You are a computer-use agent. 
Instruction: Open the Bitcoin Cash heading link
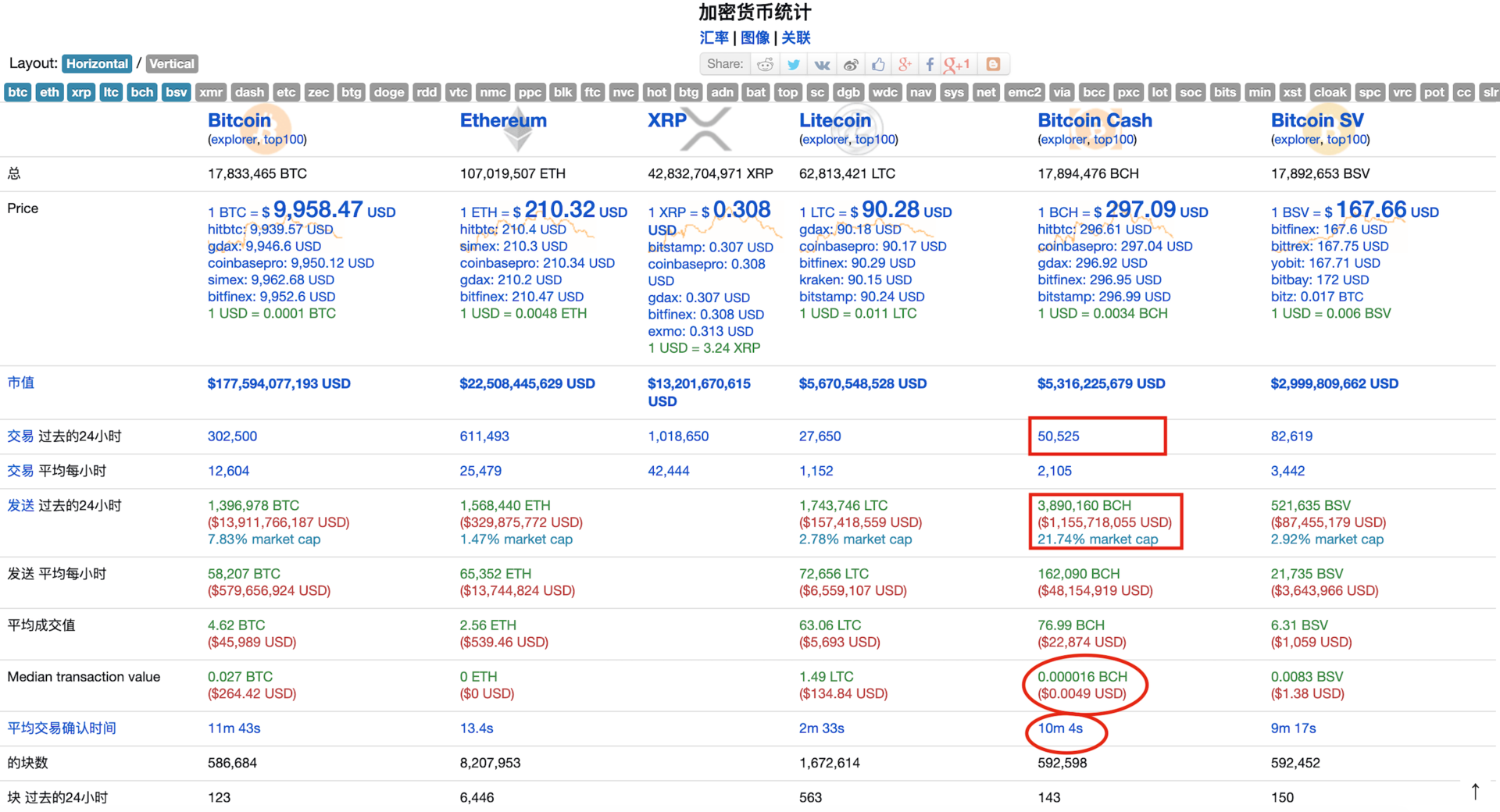pos(1095,120)
